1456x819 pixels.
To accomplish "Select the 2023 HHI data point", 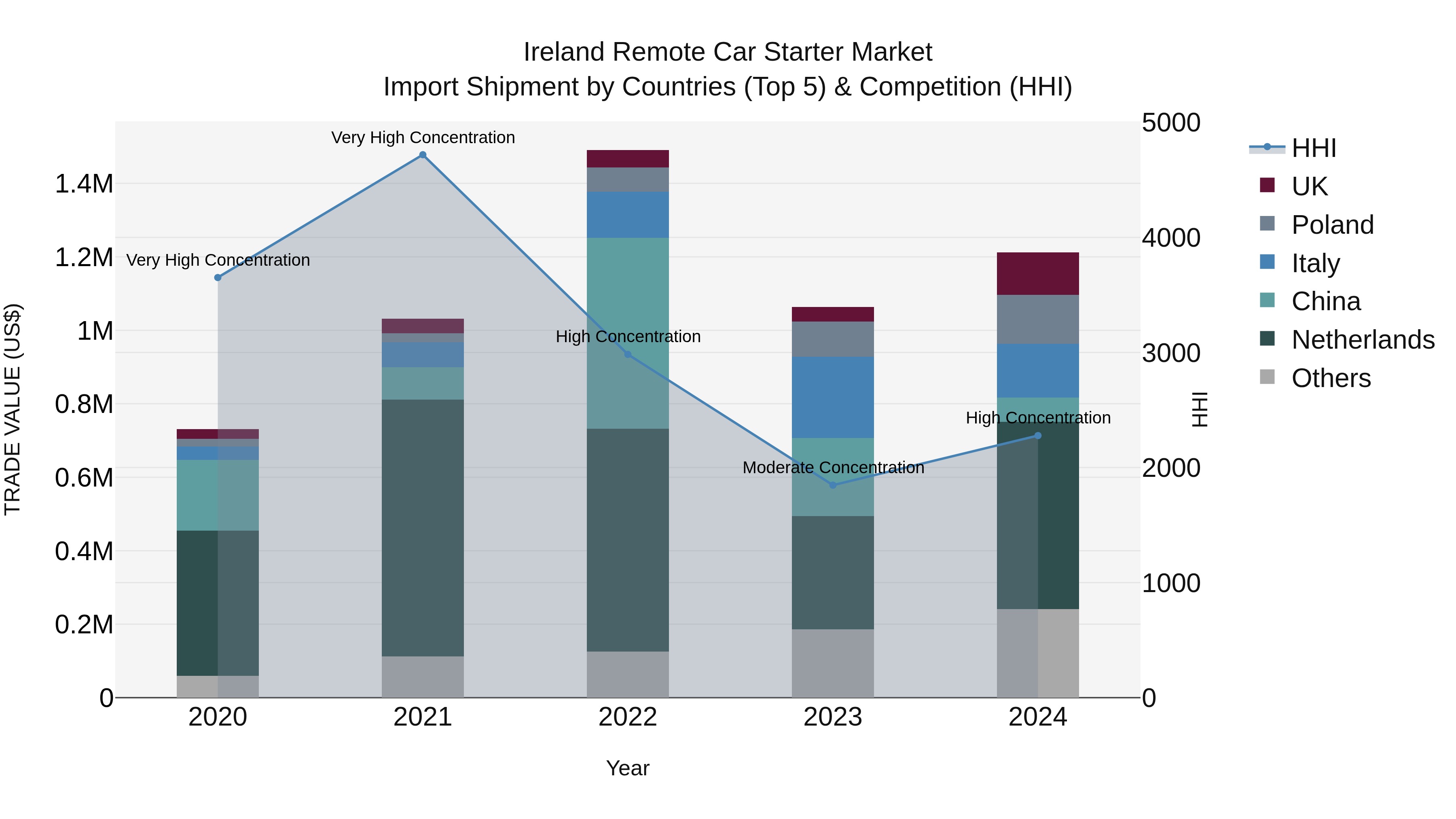I will pyautogui.click(x=833, y=485).
